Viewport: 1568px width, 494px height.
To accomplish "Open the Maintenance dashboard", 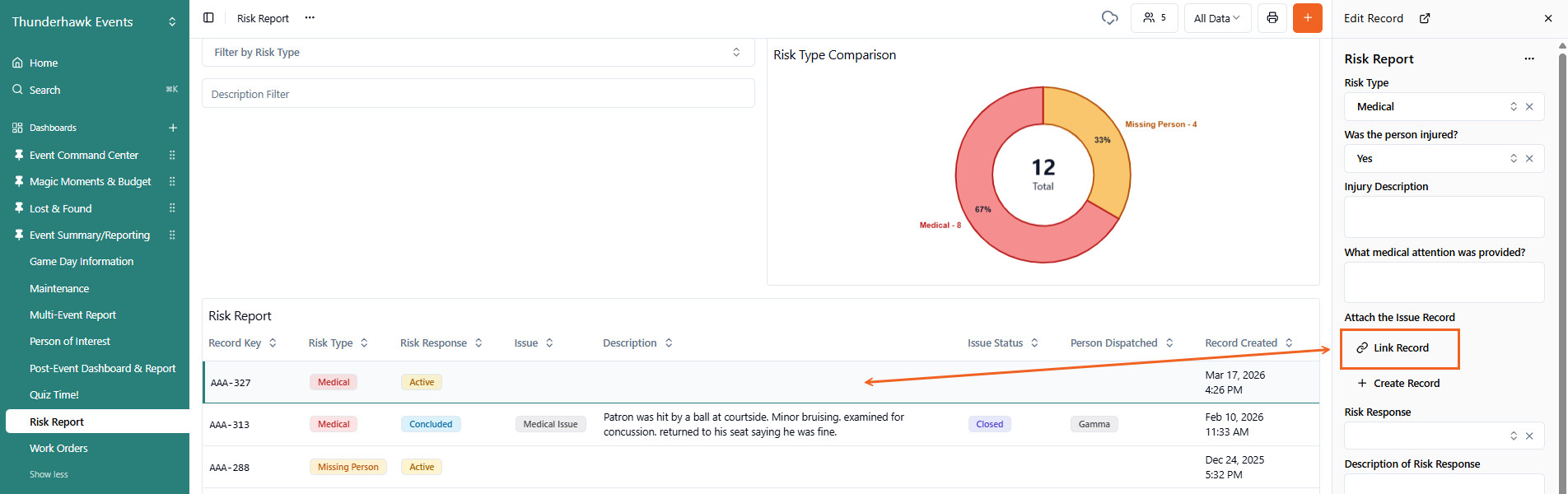I will pyautogui.click(x=59, y=289).
